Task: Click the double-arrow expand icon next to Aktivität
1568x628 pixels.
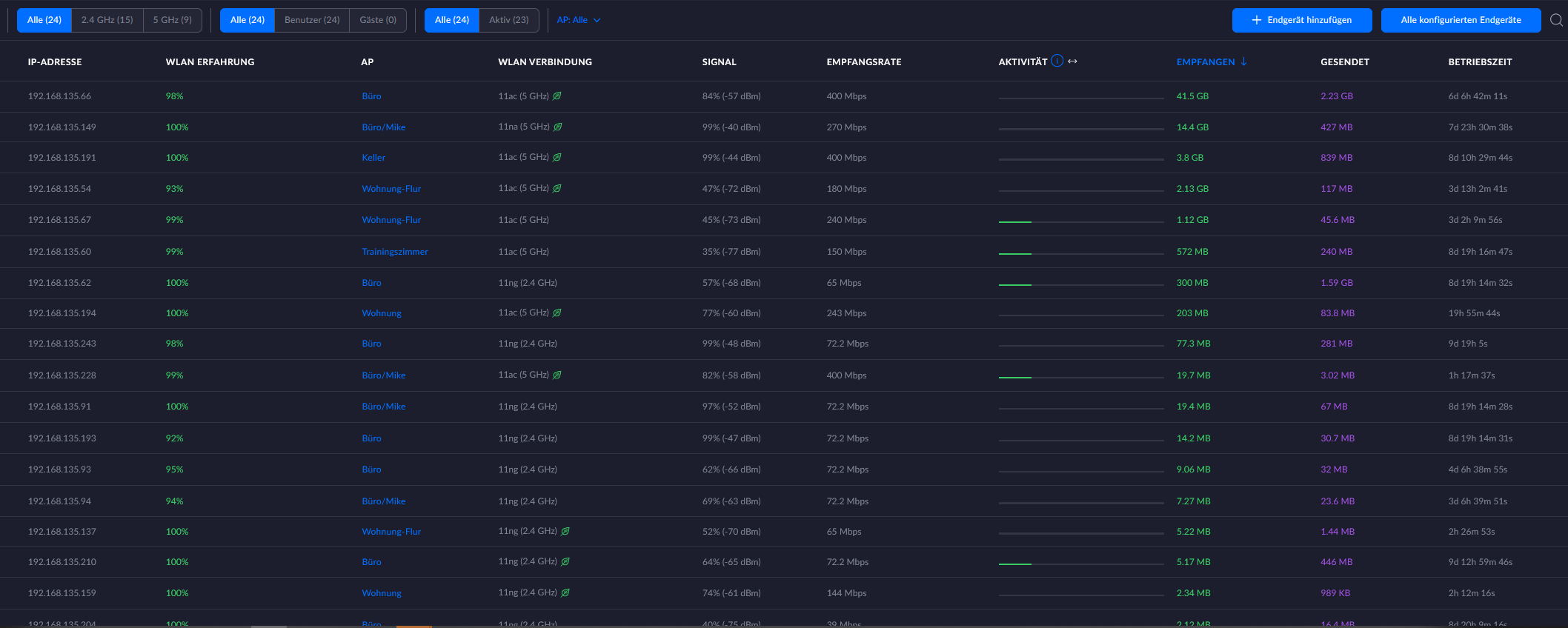Action: point(1072,61)
